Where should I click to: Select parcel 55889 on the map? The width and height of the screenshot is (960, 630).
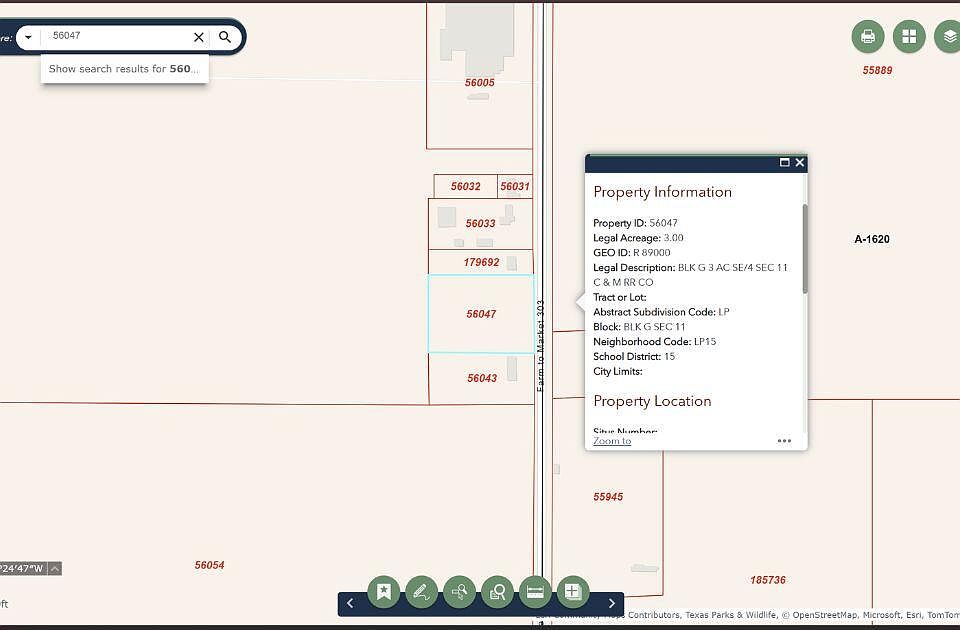click(x=877, y=70)
